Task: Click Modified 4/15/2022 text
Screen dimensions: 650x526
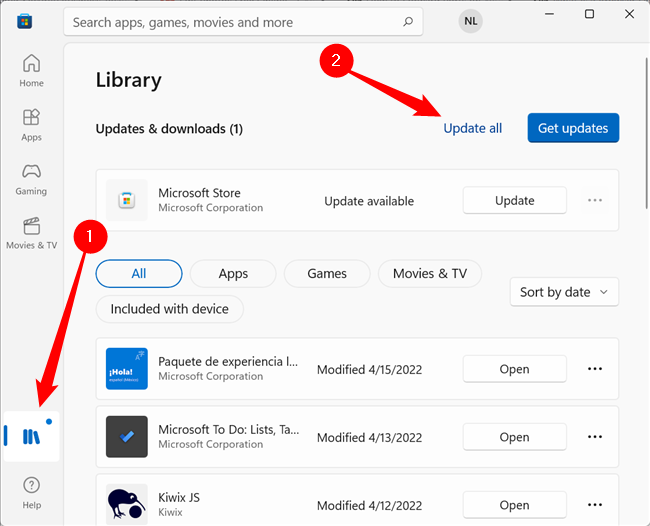Action: (369, 369)
